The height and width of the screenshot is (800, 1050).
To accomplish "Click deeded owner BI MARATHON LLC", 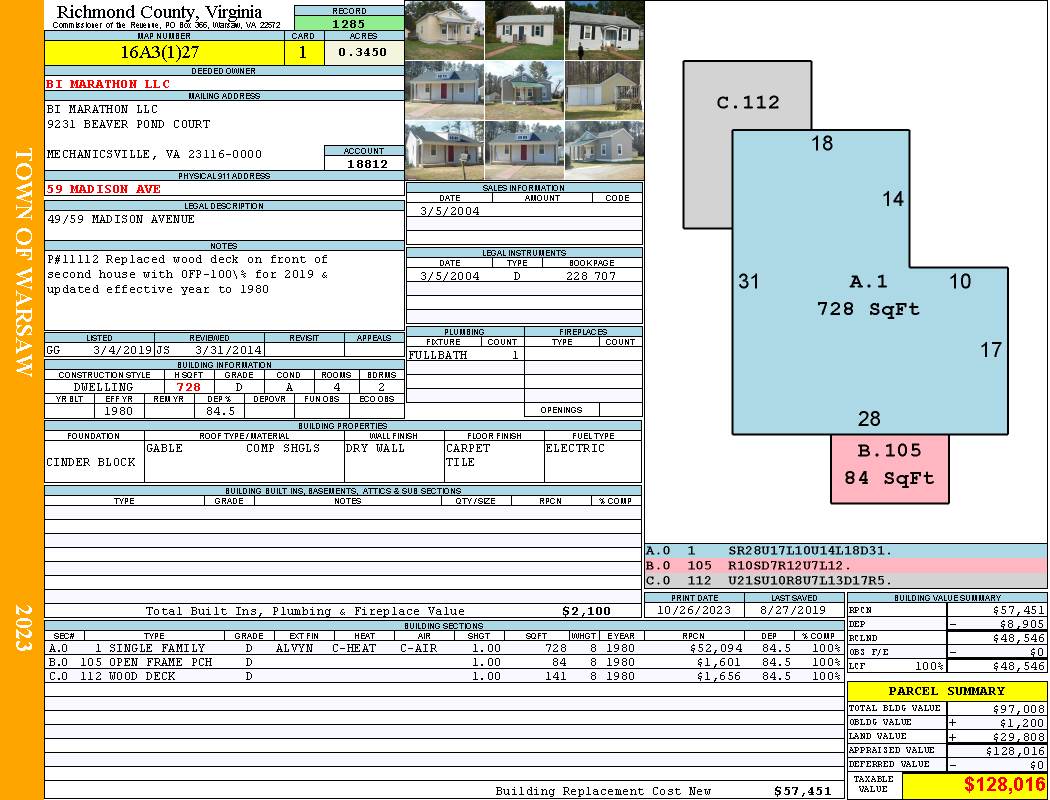I will coord(108,84).
